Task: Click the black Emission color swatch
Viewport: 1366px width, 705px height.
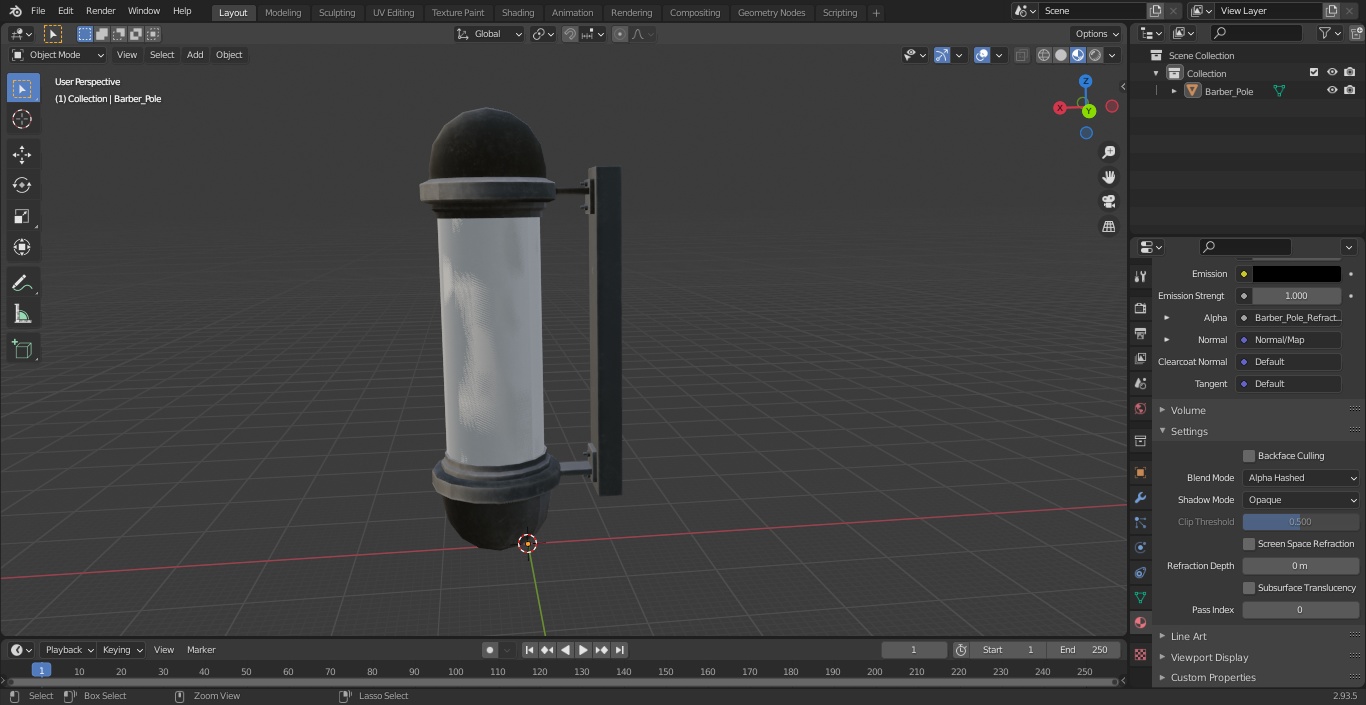Action: point(1296,274)
